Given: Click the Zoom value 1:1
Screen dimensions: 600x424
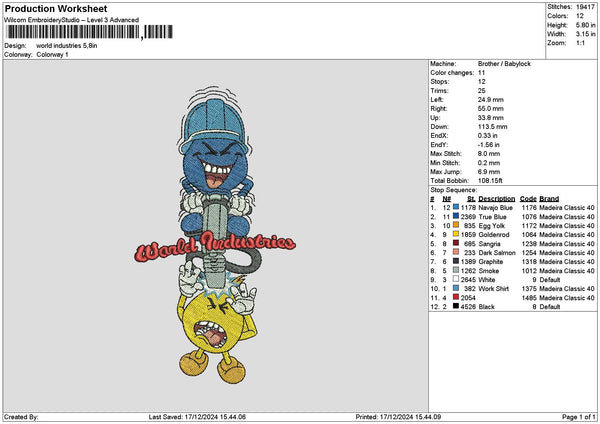Looking at the screenshot, I should click(x=580, y=43).
